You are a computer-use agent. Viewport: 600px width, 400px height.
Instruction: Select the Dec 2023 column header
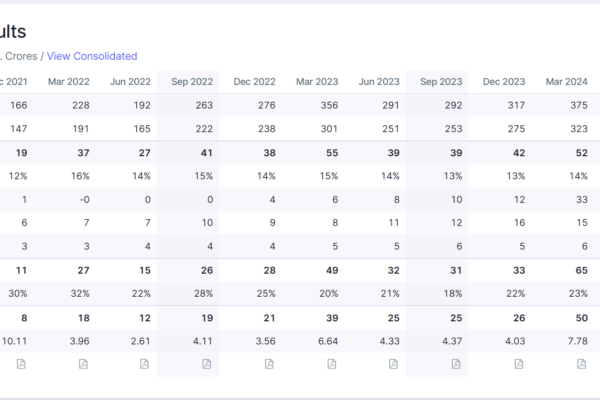[x=504, y=82]
